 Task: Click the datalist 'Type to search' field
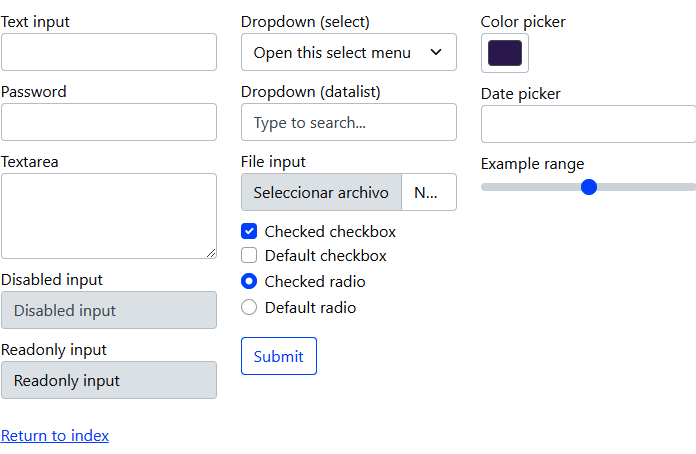(348, 123)
